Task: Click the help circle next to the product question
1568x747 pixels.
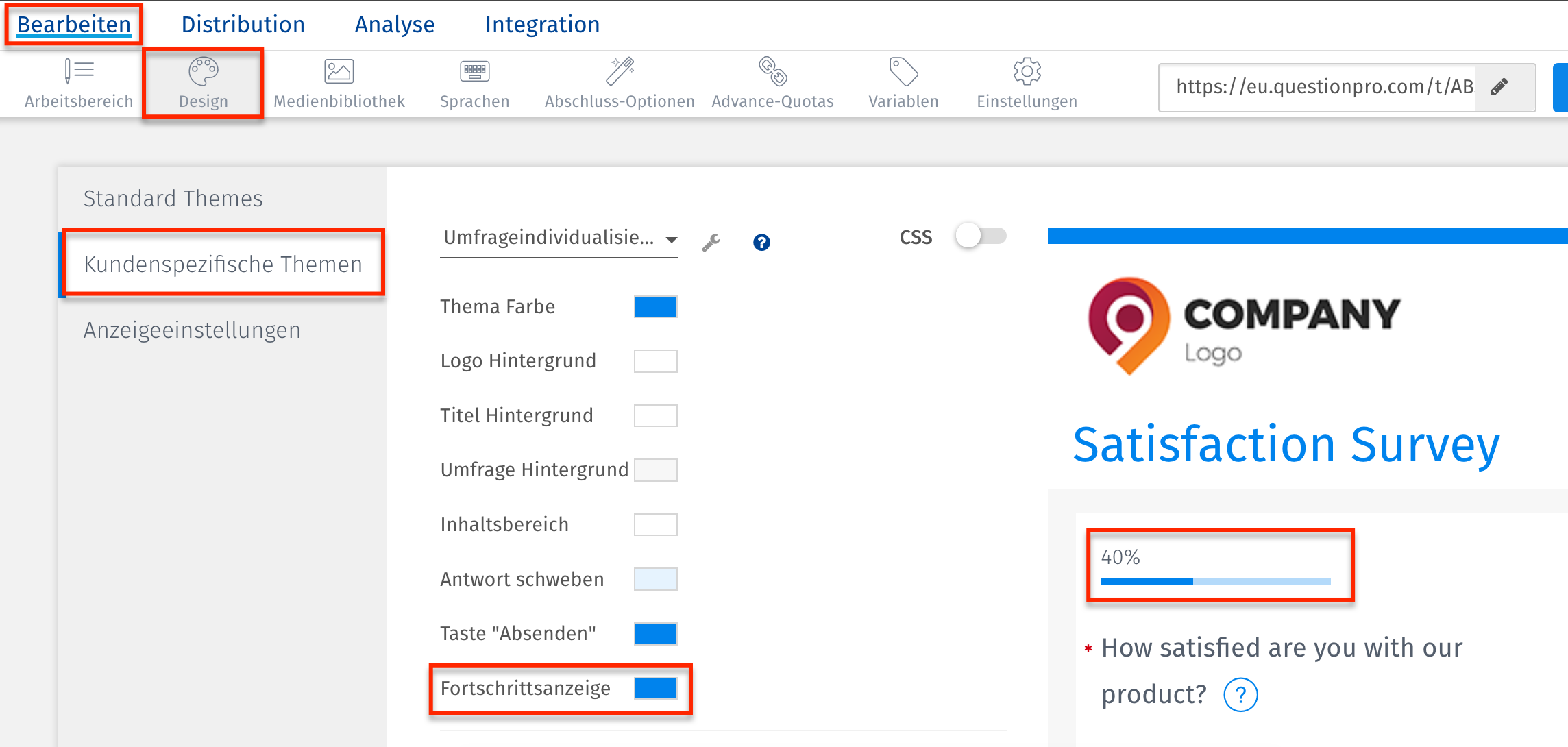Action: coord(1239,694)
